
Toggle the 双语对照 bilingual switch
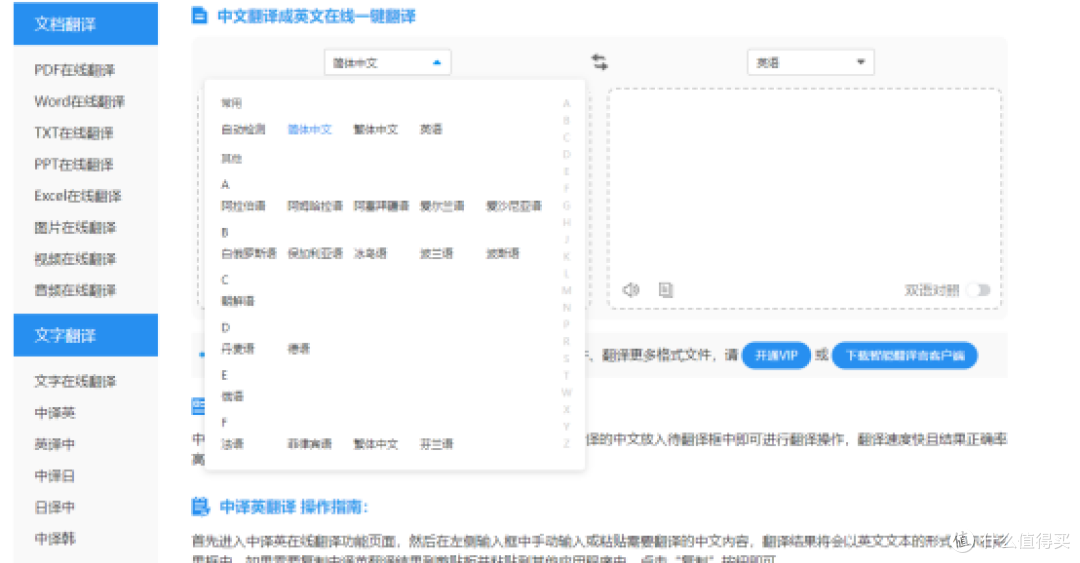point(978,290)
